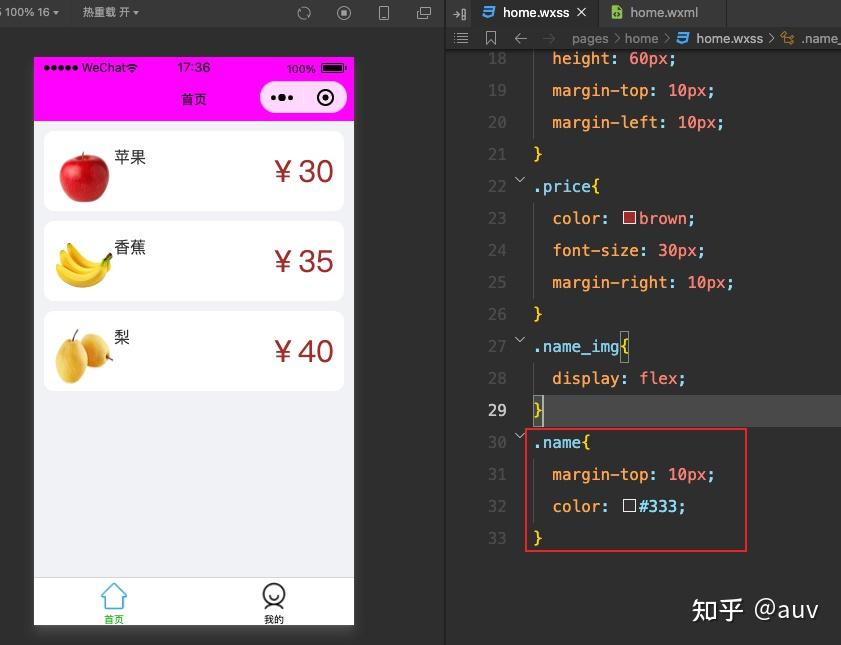Click the compile/refresh icon in the simulator toolbar

304,12
